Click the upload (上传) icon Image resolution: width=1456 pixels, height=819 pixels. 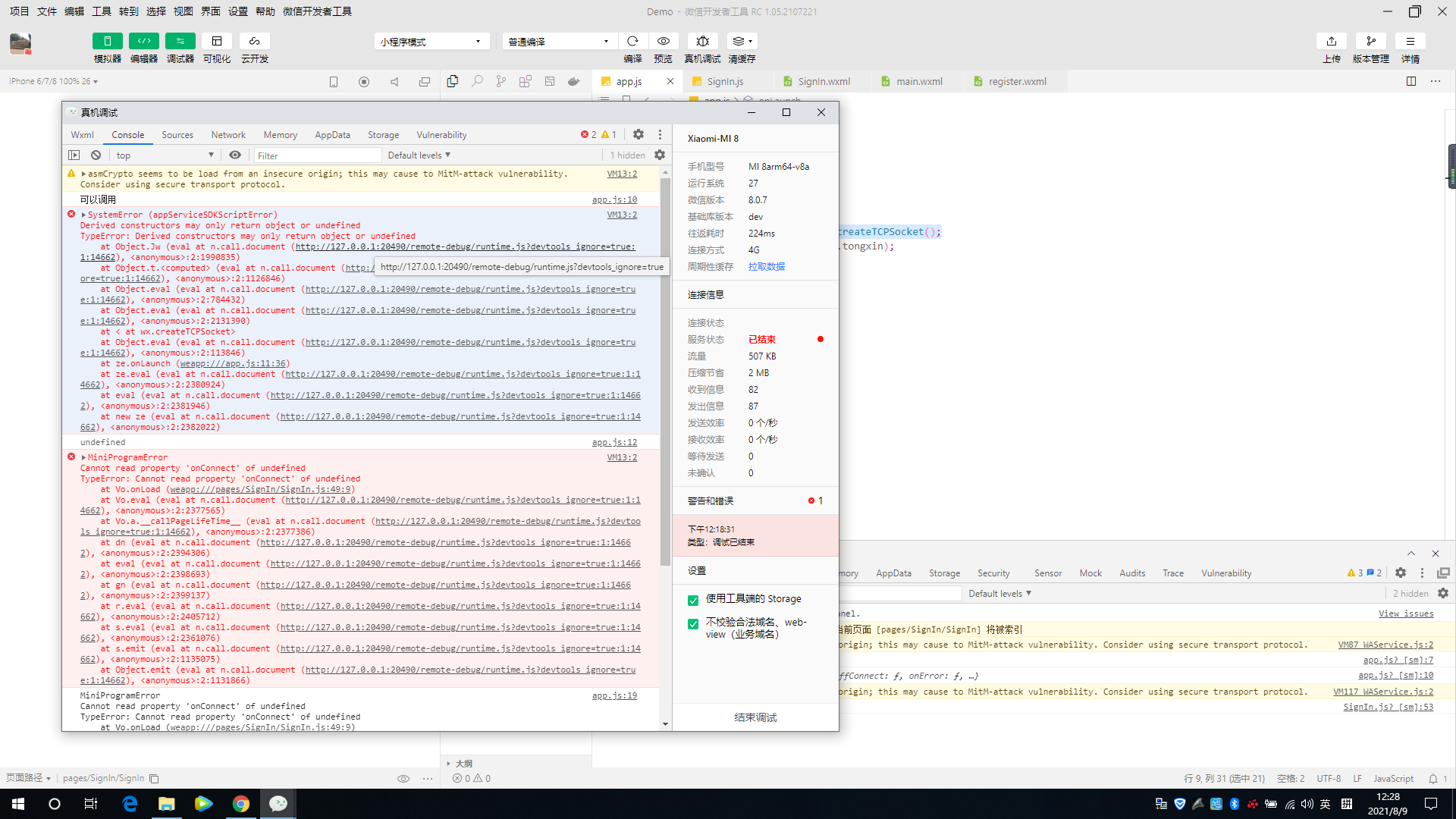click(1331, 41)
